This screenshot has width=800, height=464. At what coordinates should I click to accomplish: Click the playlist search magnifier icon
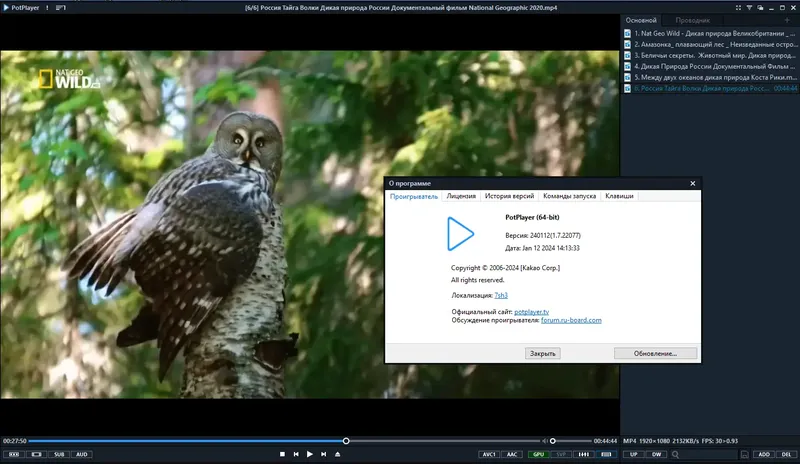pos(675,454)
